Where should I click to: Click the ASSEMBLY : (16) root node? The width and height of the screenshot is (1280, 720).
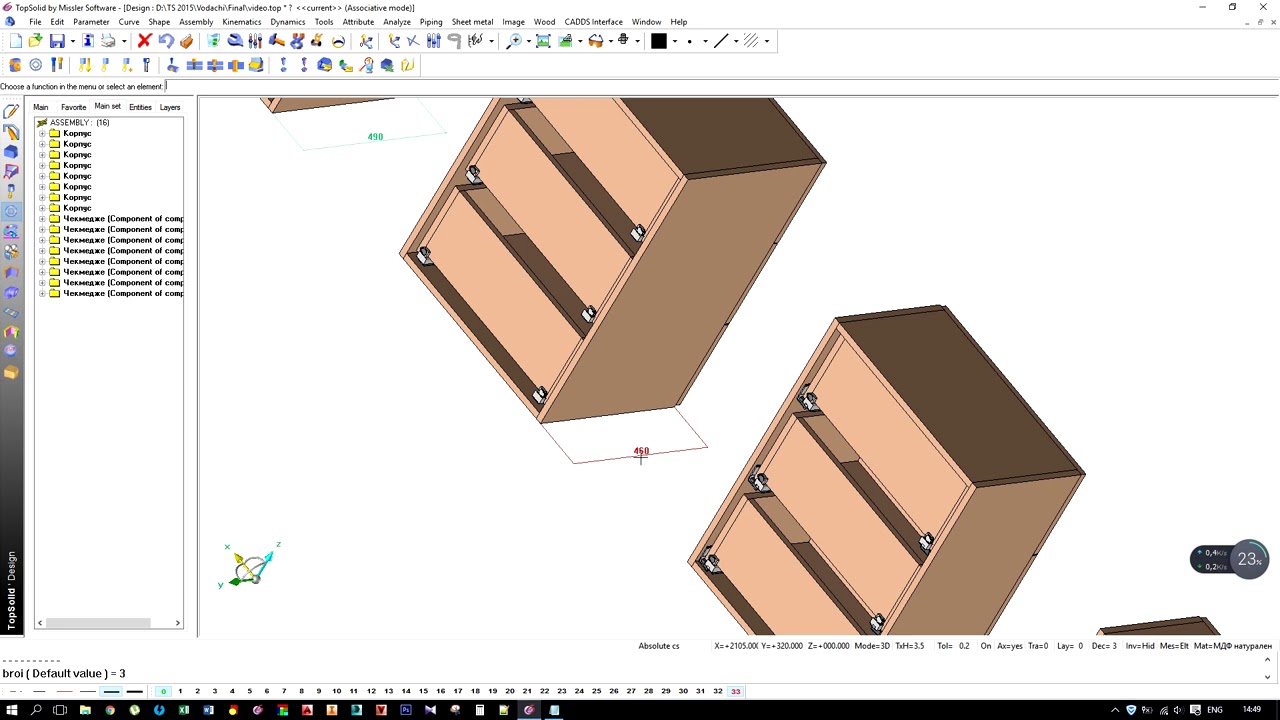click(x=80, y=122)
